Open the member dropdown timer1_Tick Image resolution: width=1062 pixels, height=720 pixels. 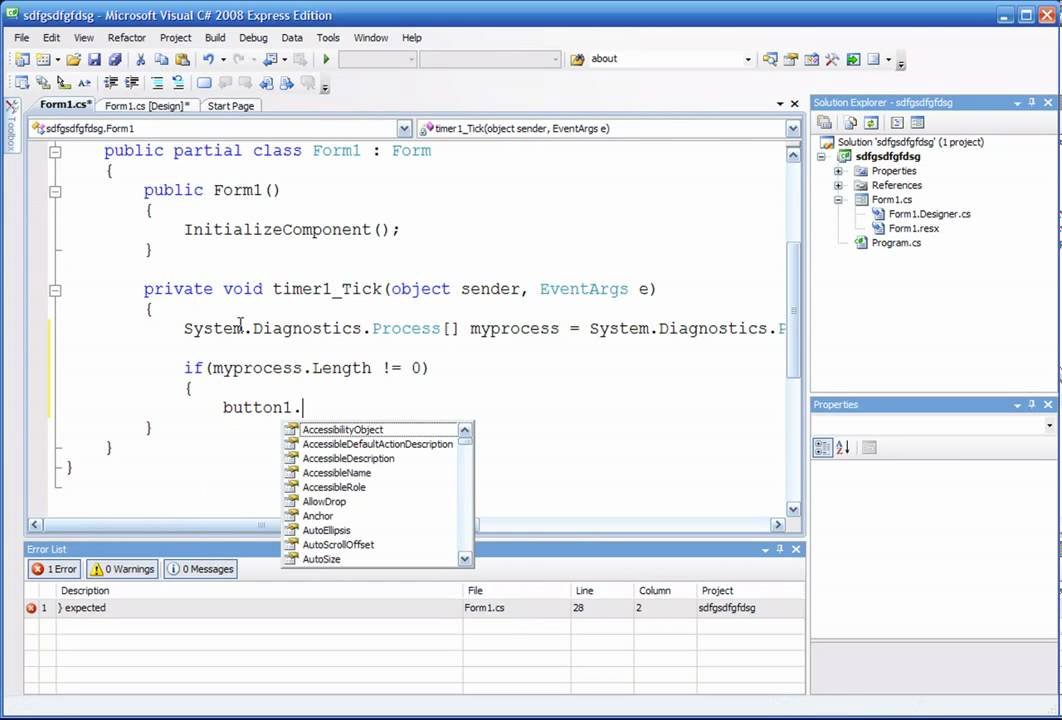(793, 129)
